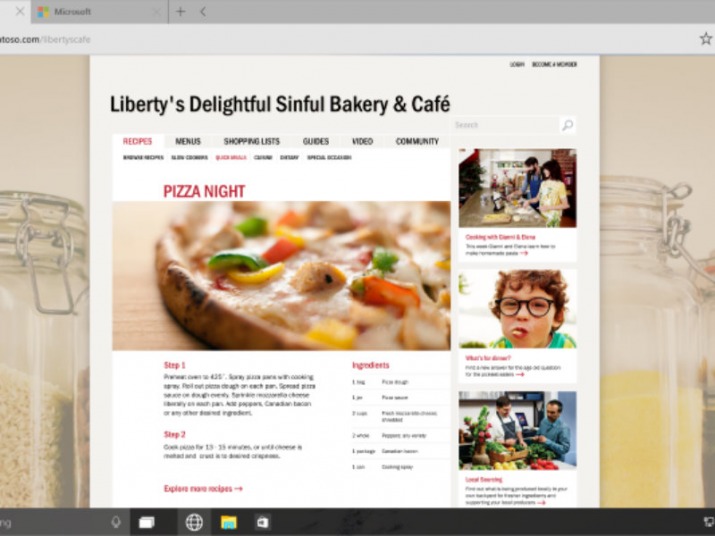
Task: Click into the site Search field
Action: [505, 125]
